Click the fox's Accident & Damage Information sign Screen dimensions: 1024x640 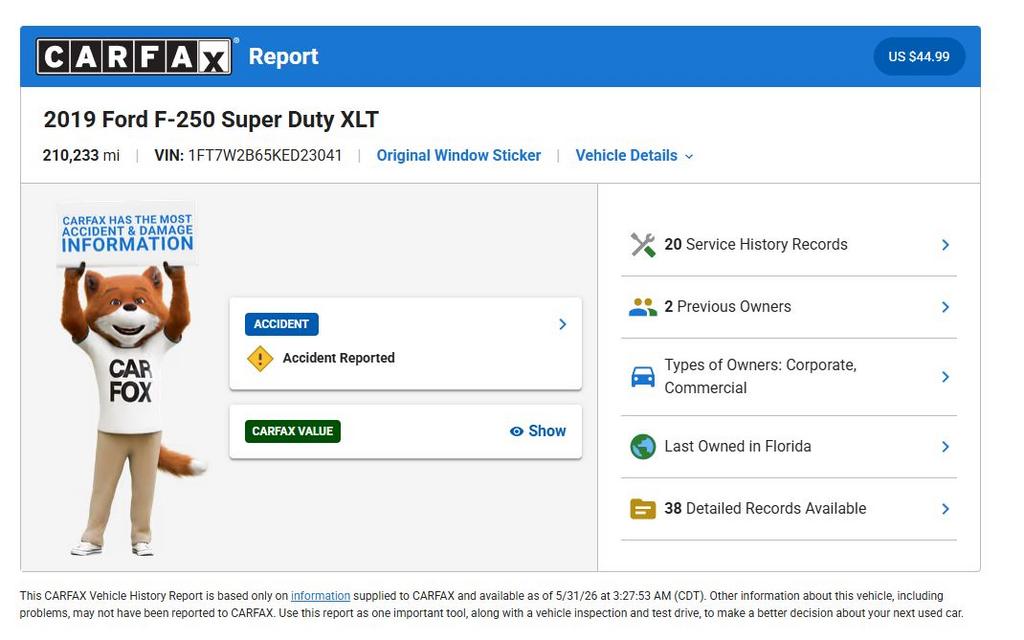pyautogui.click(x=127, y=233)
